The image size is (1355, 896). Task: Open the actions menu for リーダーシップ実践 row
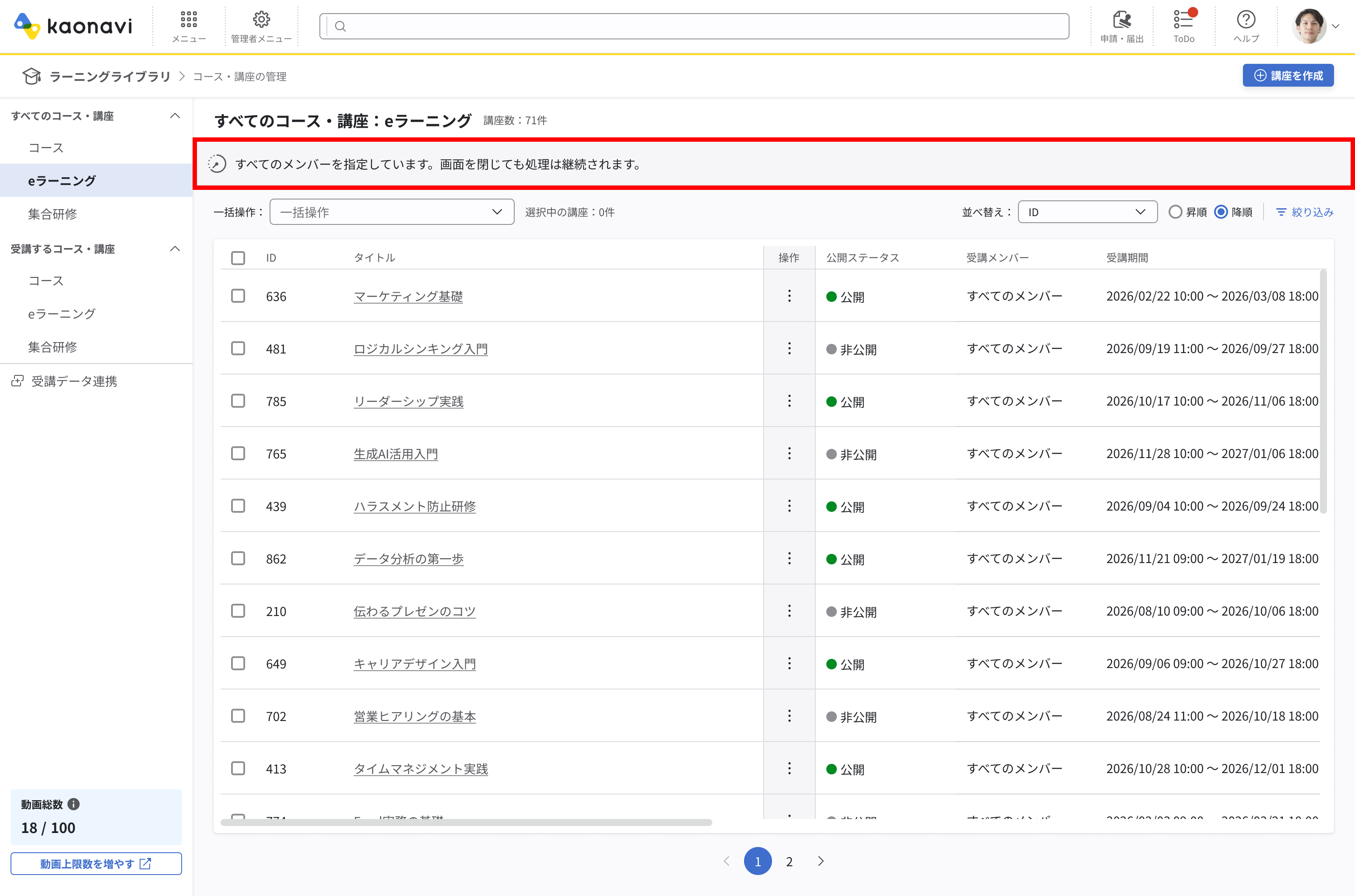[789, 401]
